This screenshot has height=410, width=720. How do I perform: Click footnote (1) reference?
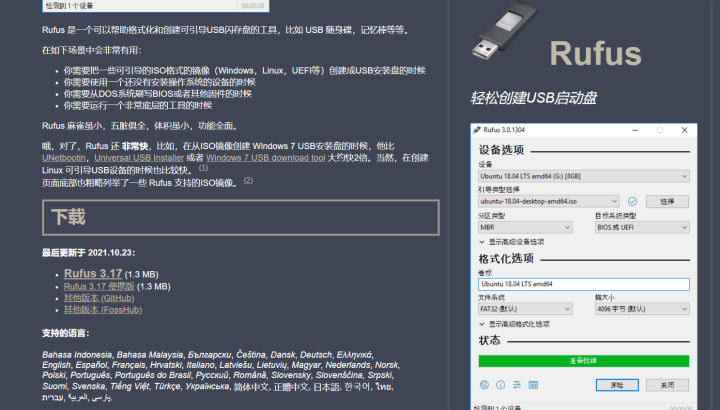[x=203, y=168]
